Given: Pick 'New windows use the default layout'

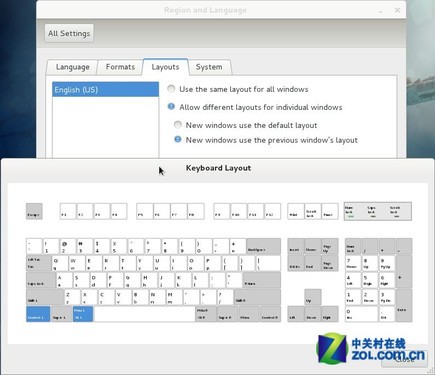Looking at the screenshot, I should (x=246, y=125).
